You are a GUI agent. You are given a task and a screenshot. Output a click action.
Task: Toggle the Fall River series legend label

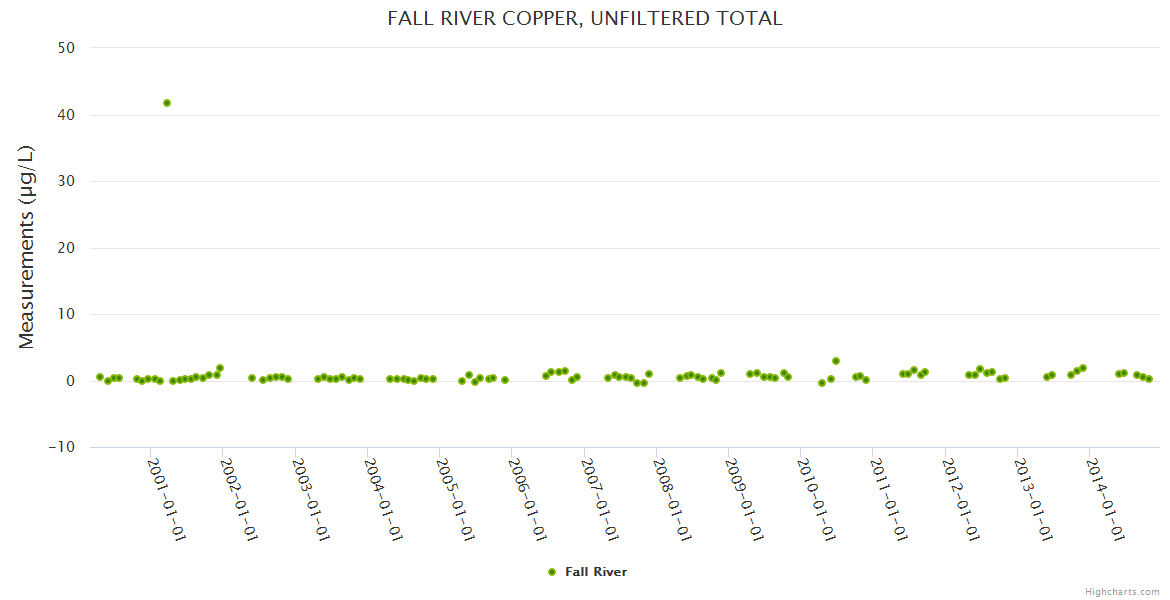(x=596, y=572)
